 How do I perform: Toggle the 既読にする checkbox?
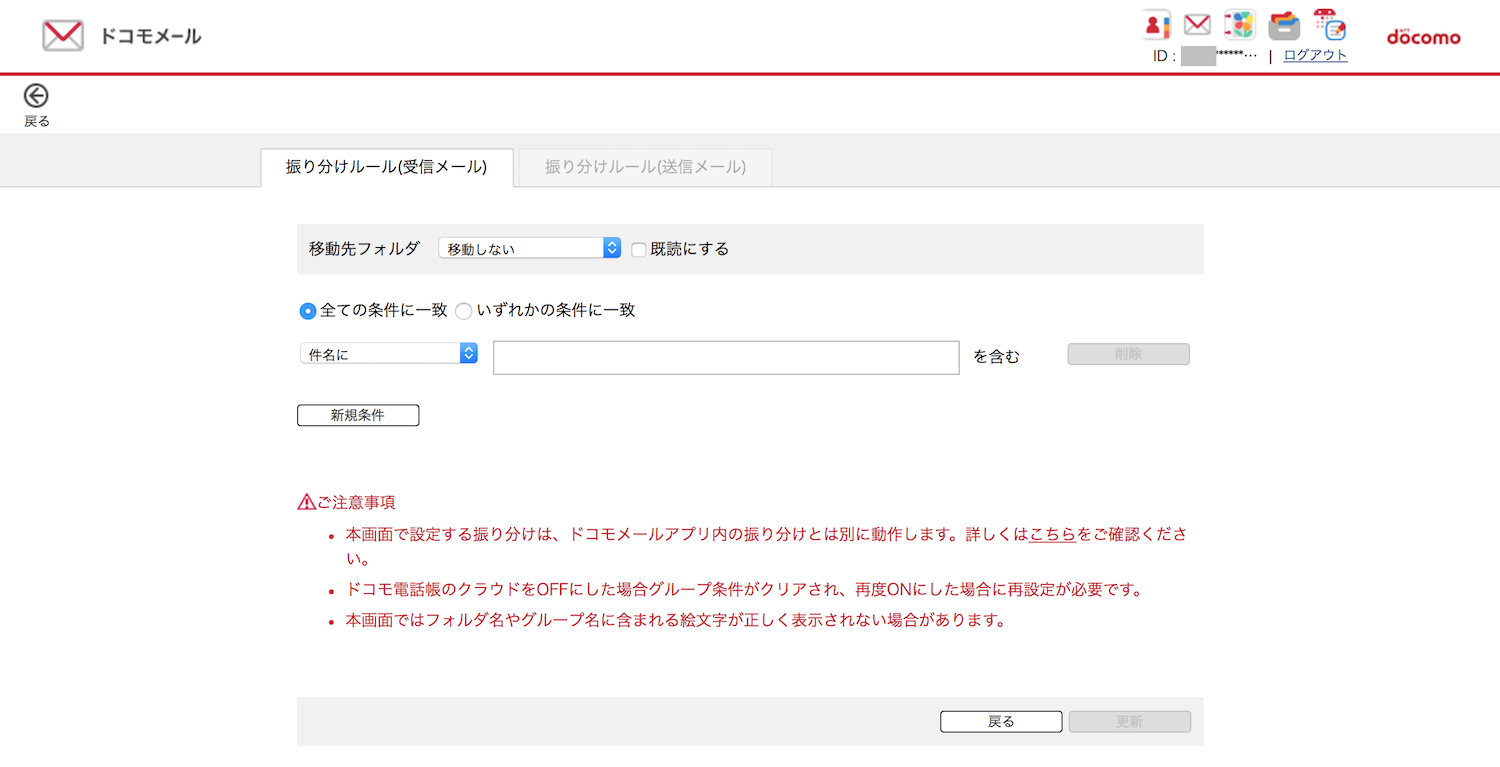coord(638,250)
